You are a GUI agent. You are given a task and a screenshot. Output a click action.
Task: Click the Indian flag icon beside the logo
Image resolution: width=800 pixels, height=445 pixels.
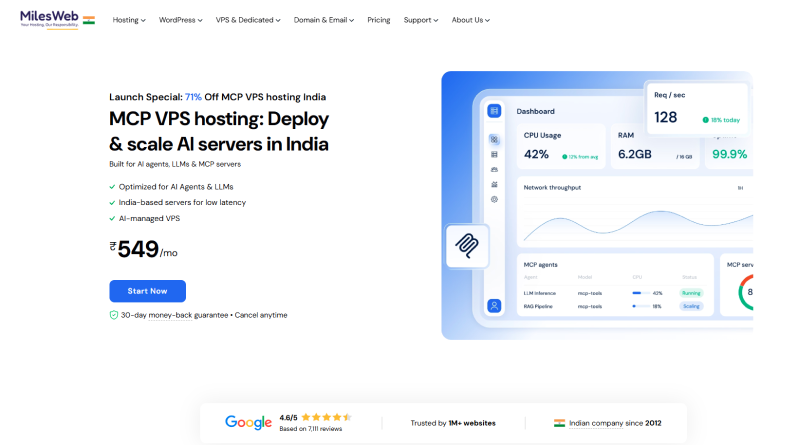89,20
